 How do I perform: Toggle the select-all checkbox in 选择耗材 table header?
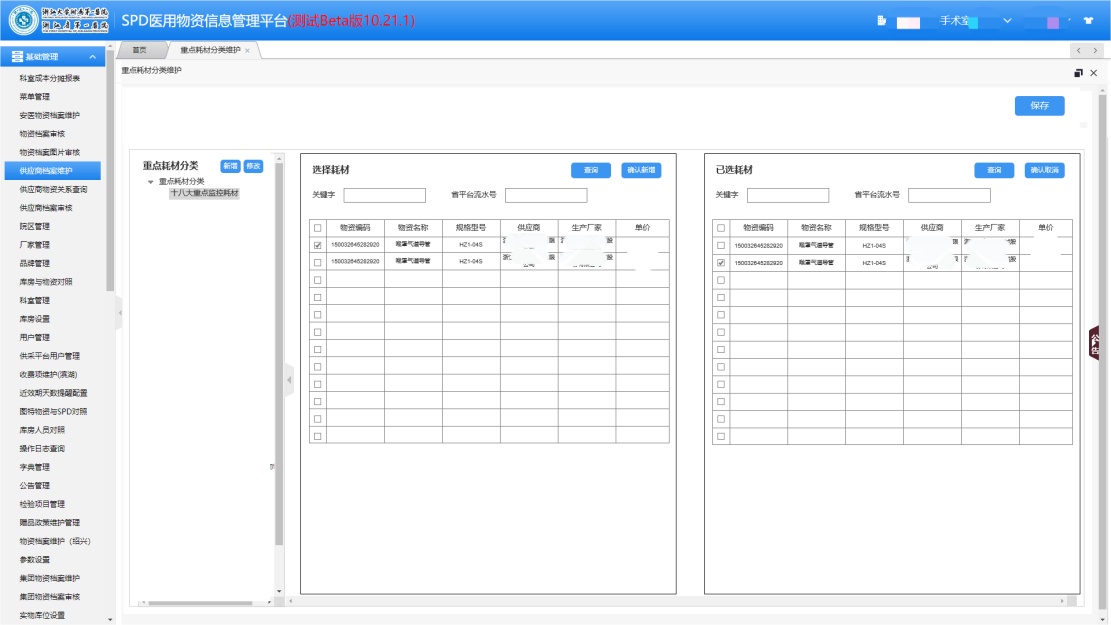tap(318, 228)
